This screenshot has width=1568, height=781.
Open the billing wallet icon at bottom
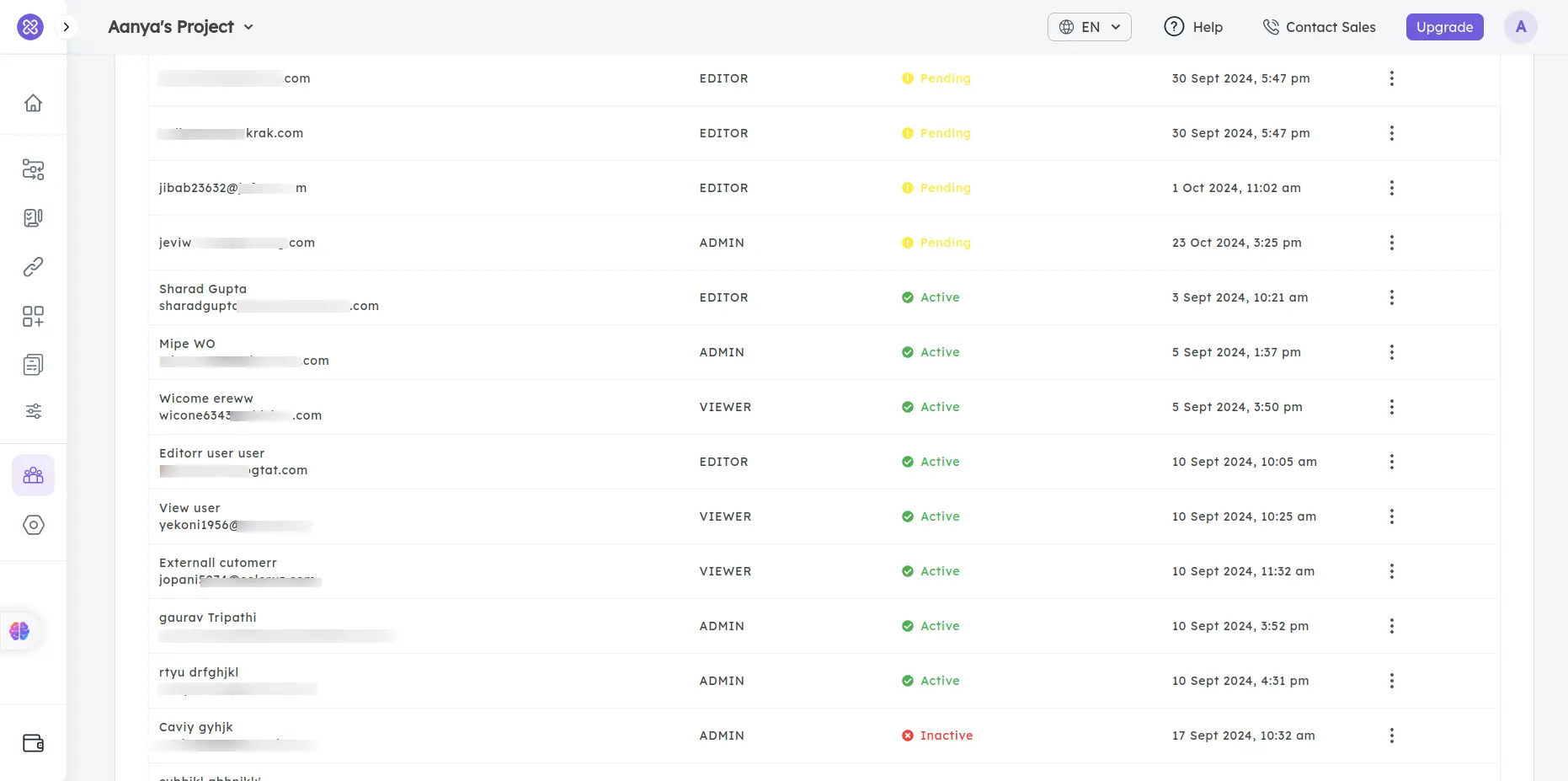click(x=33, y=742)
